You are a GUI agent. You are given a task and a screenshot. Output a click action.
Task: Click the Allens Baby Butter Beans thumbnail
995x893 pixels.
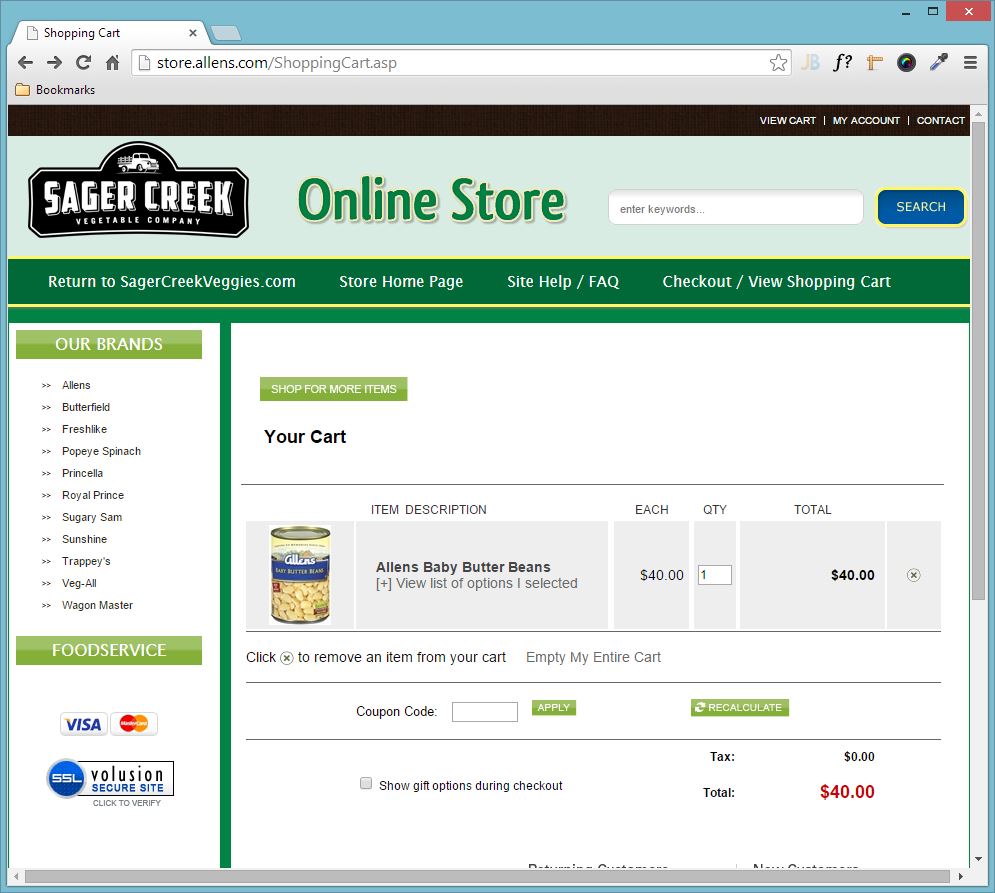(x=300, y=575)
